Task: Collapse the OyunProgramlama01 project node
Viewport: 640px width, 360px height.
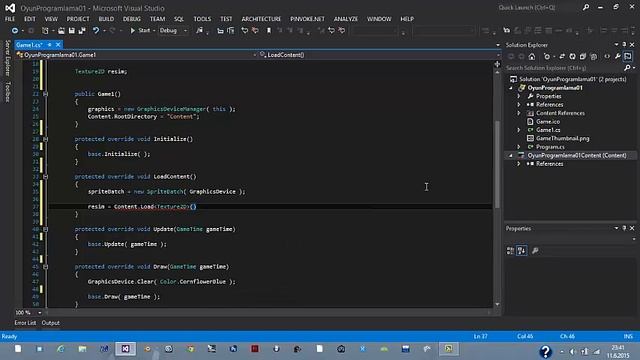Action: click(x=511, y=88)
